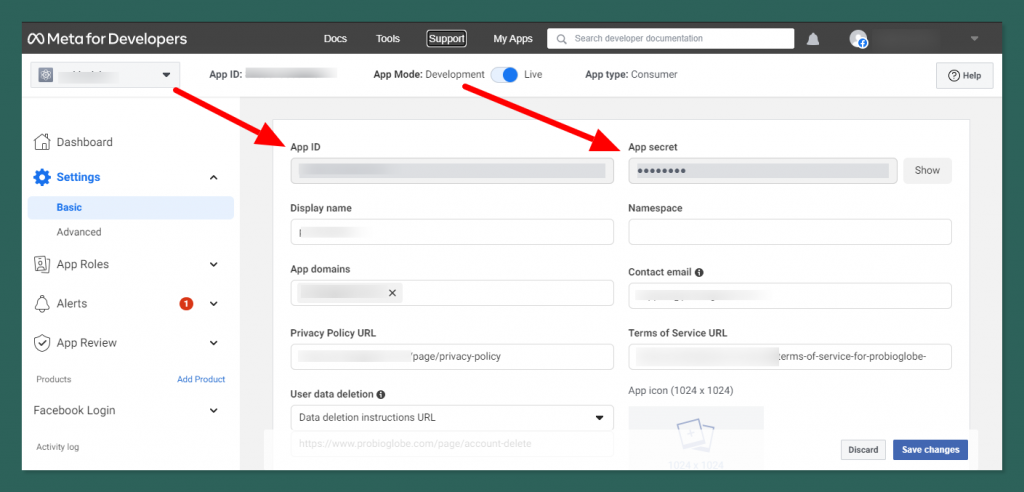Collapse the Settings section chevron
This screenshot has width=1024, height=492.
click(214, 177)
